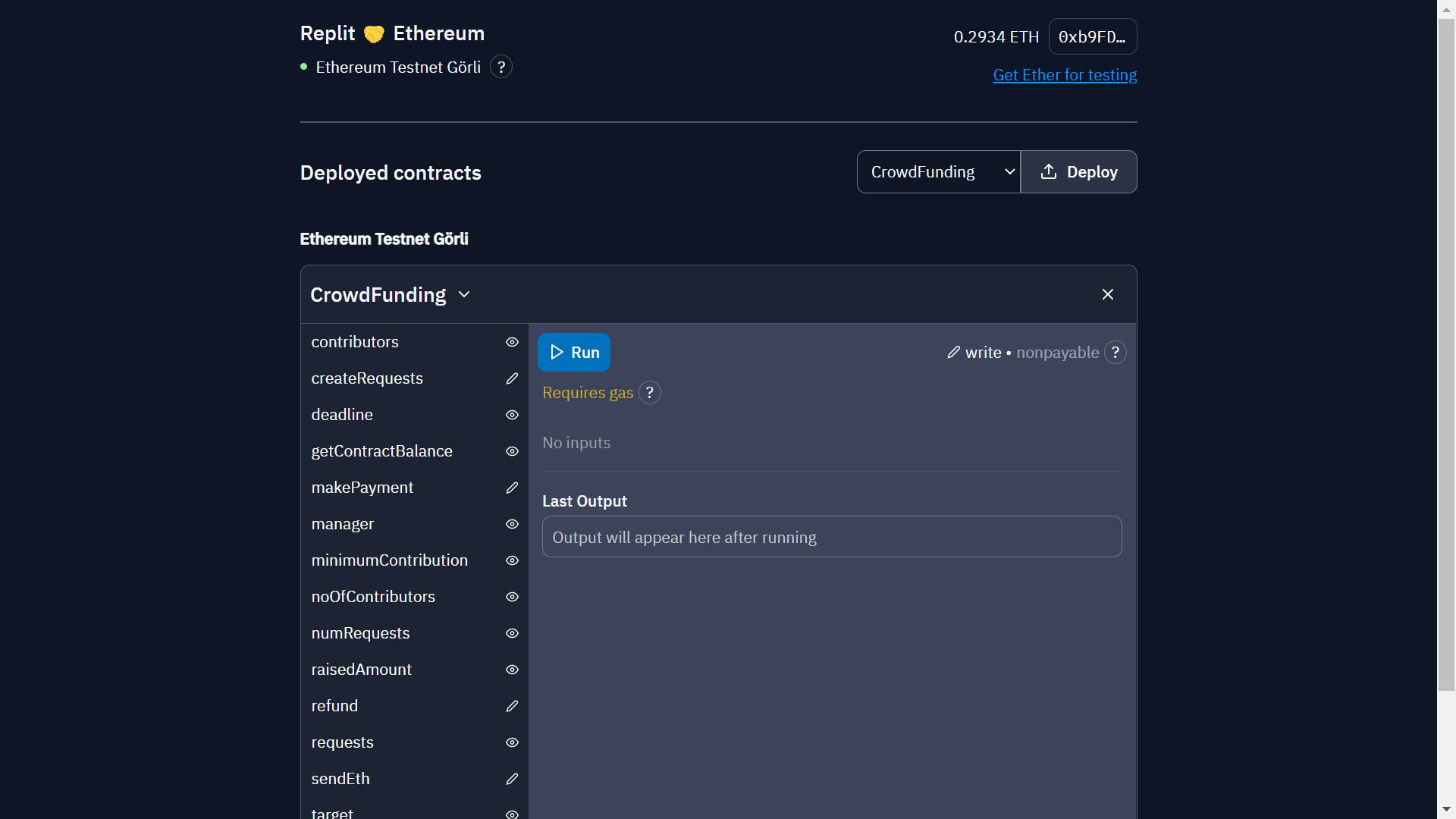Click the pencil icon next to createRequests
Image resolution: width=1456 pixels, height=819 pixels.
tap(512, 378)
